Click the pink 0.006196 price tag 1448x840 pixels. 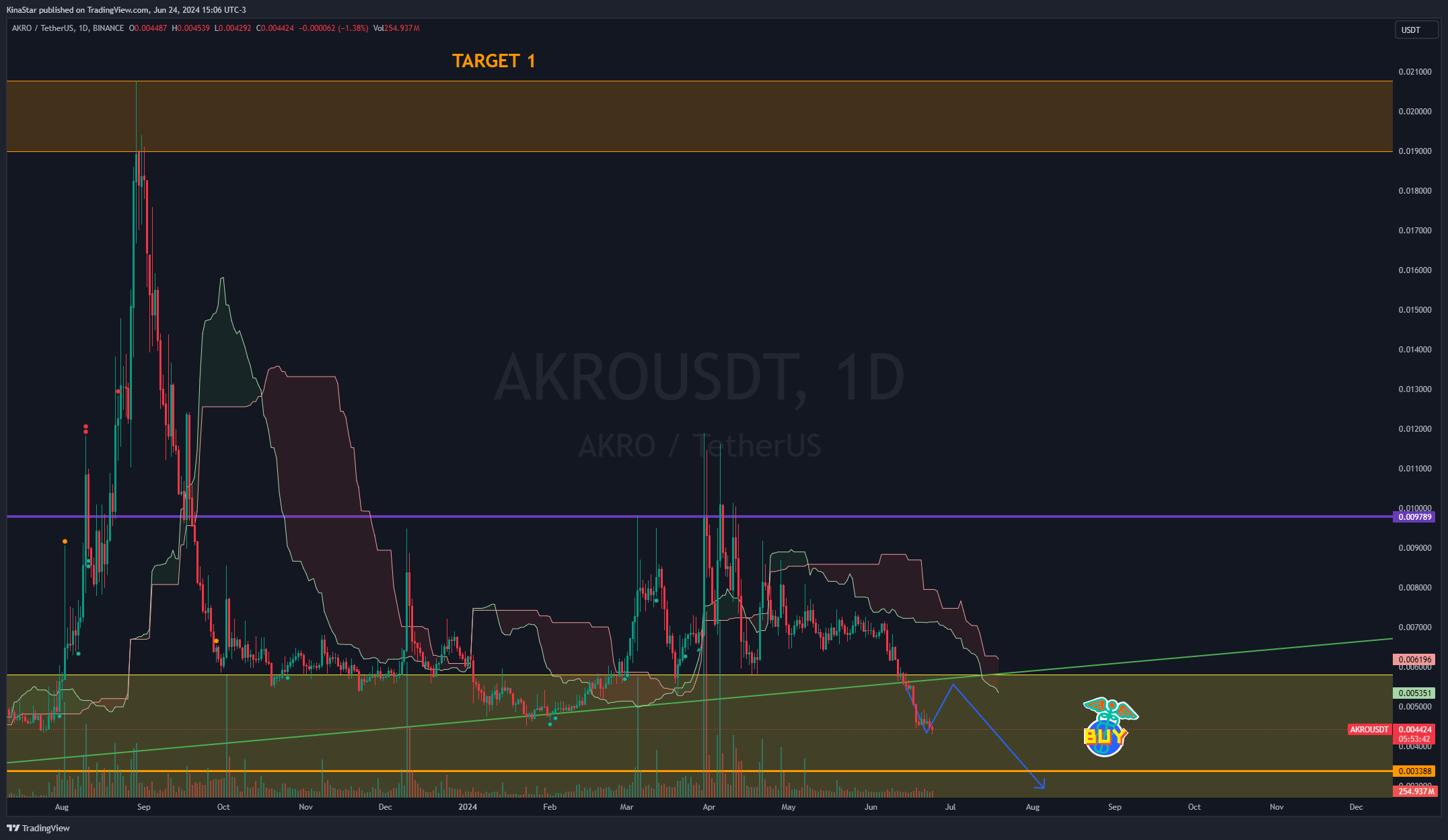(x=1414, y=660)
